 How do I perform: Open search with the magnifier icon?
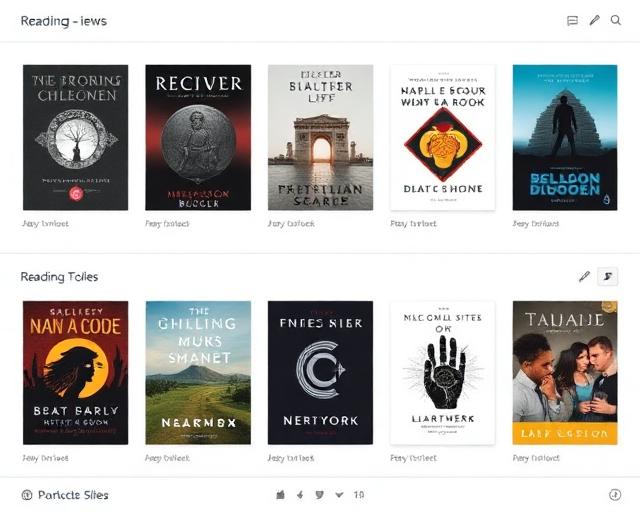click(x=616, y=20)
